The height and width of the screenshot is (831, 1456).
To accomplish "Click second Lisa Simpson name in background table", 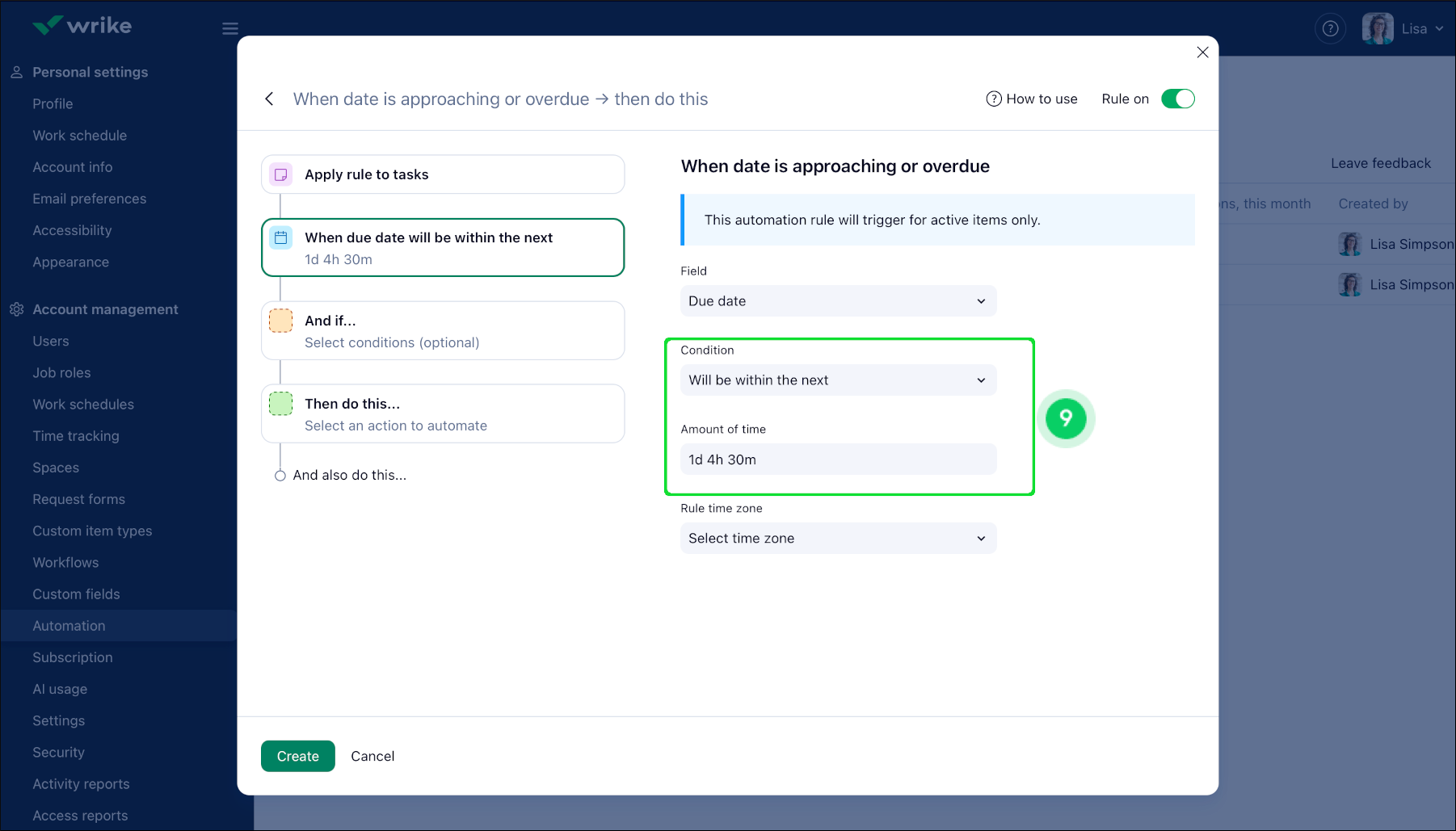I will pyautogui.click(x=1412, y=284).
